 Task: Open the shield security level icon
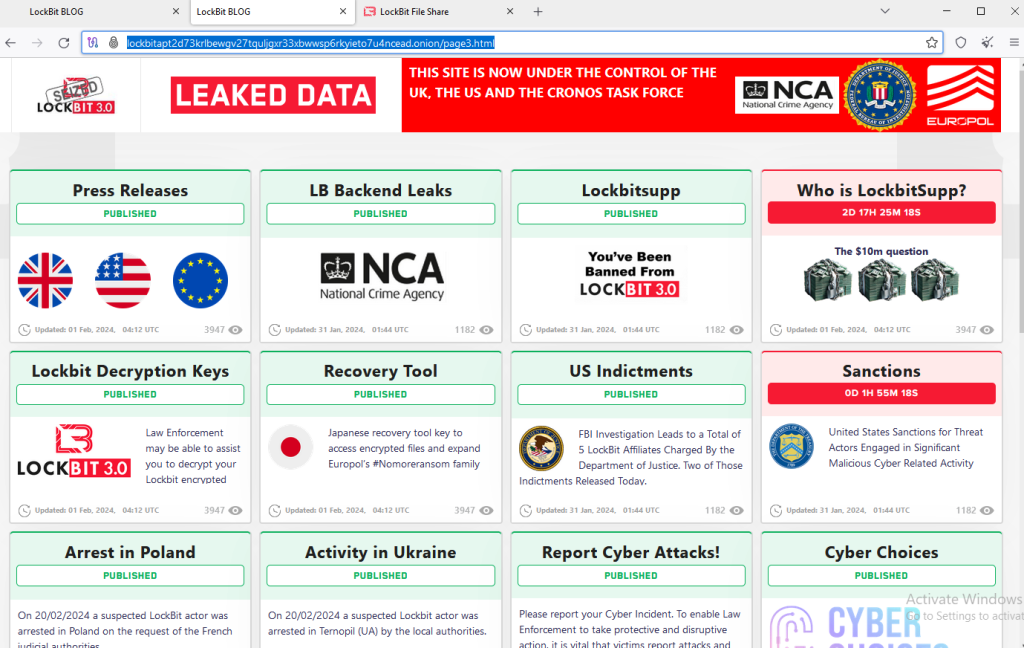point(961,42)
